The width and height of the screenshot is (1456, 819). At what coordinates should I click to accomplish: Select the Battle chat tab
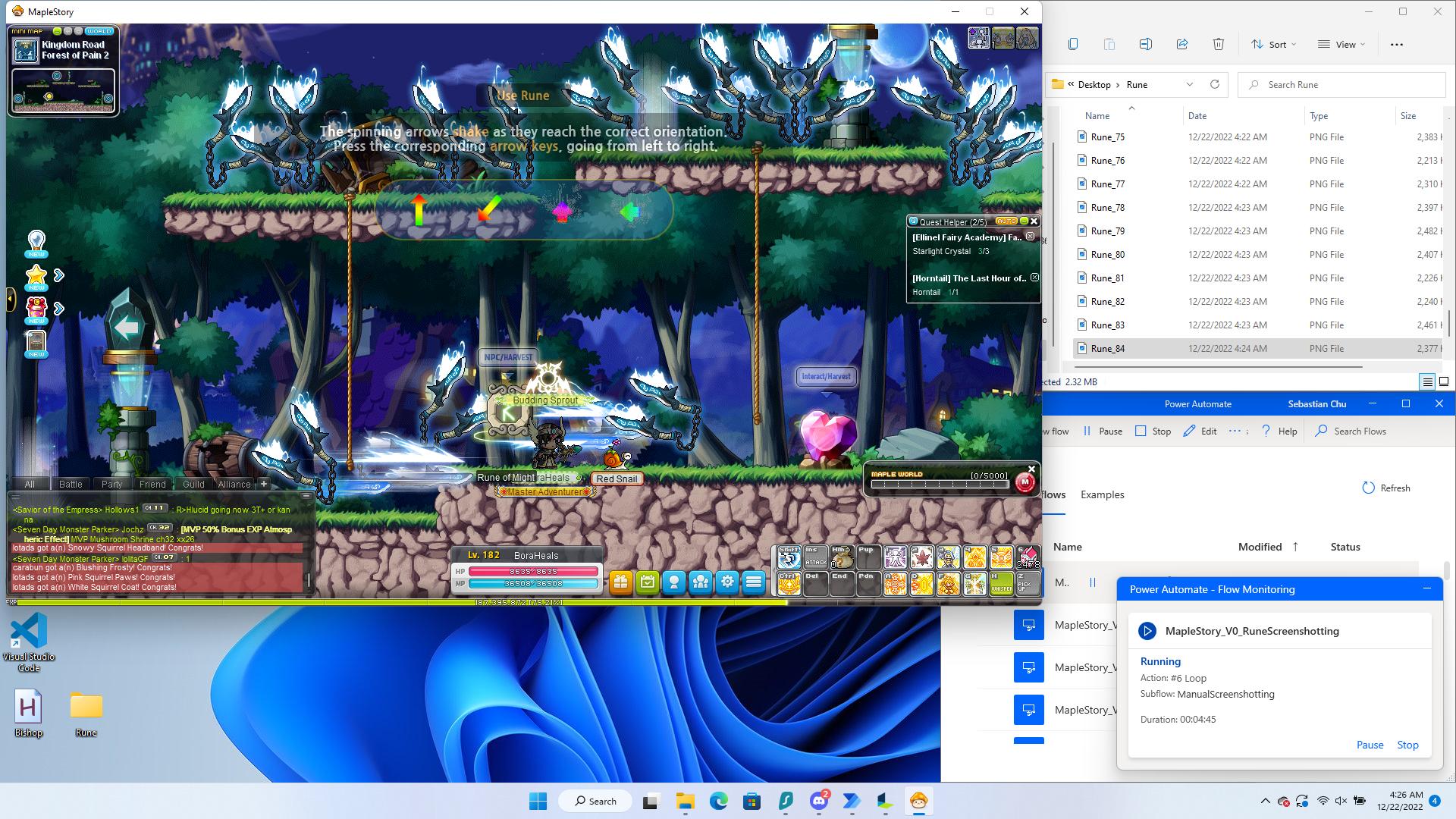click(71, 484)
